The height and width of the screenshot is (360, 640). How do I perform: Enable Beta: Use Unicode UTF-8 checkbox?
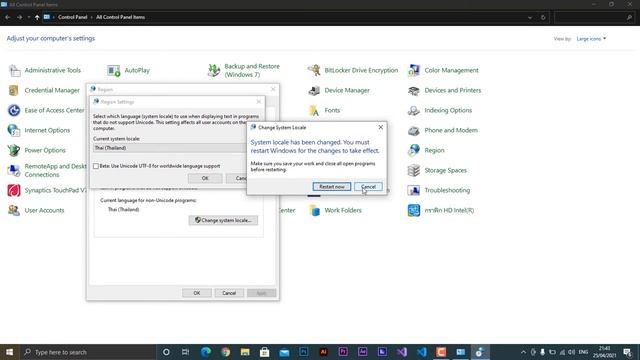click(x=96, y=166)
